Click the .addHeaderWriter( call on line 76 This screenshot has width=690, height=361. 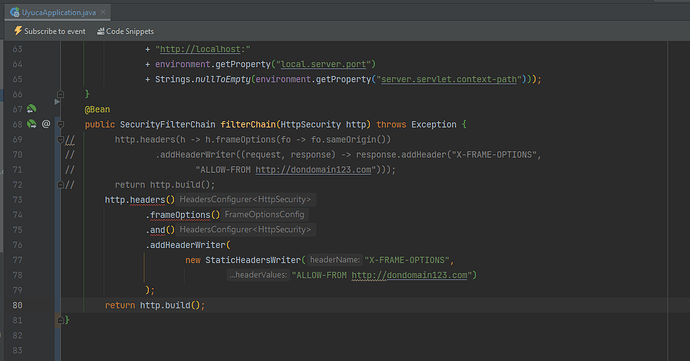point(188,245)
